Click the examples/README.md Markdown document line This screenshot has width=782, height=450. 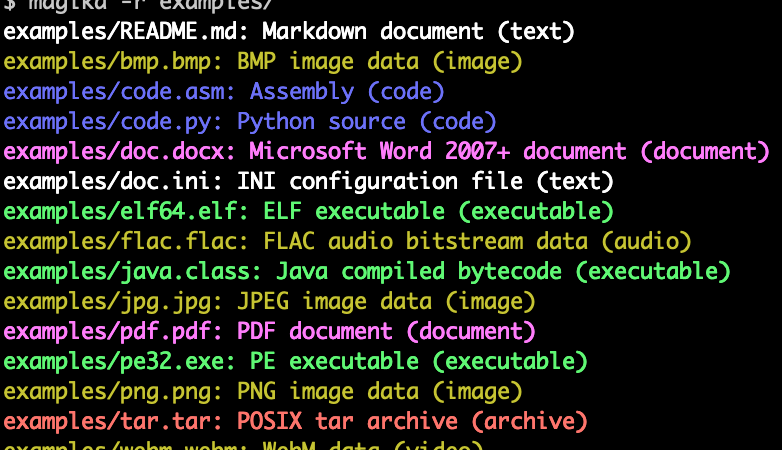289,32
